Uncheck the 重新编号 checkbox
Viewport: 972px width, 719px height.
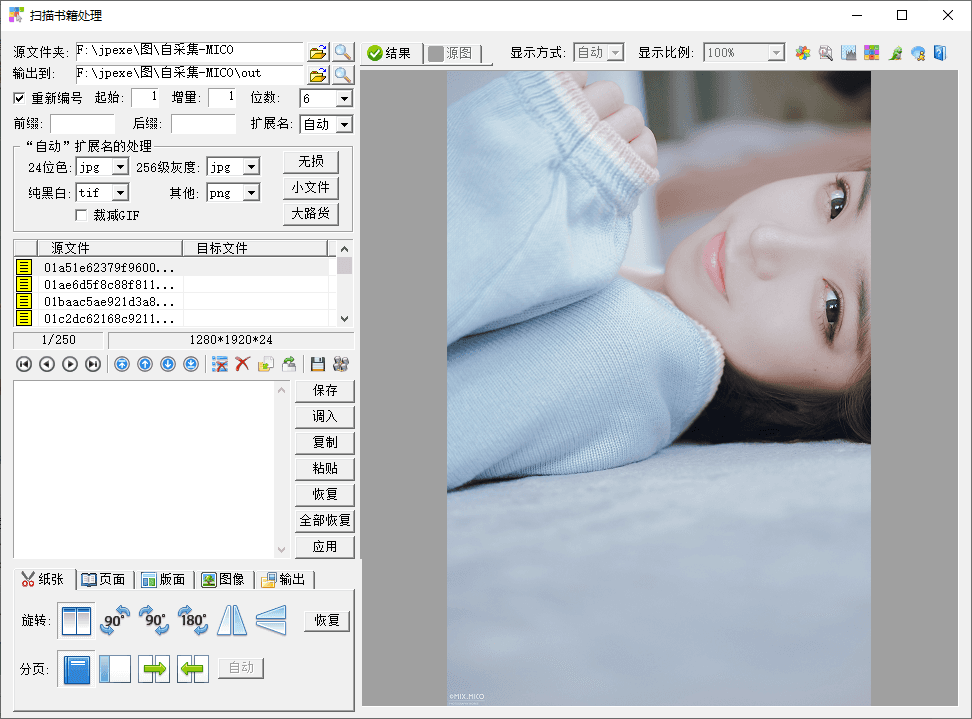pyautogui.click(x=20, y=98)
